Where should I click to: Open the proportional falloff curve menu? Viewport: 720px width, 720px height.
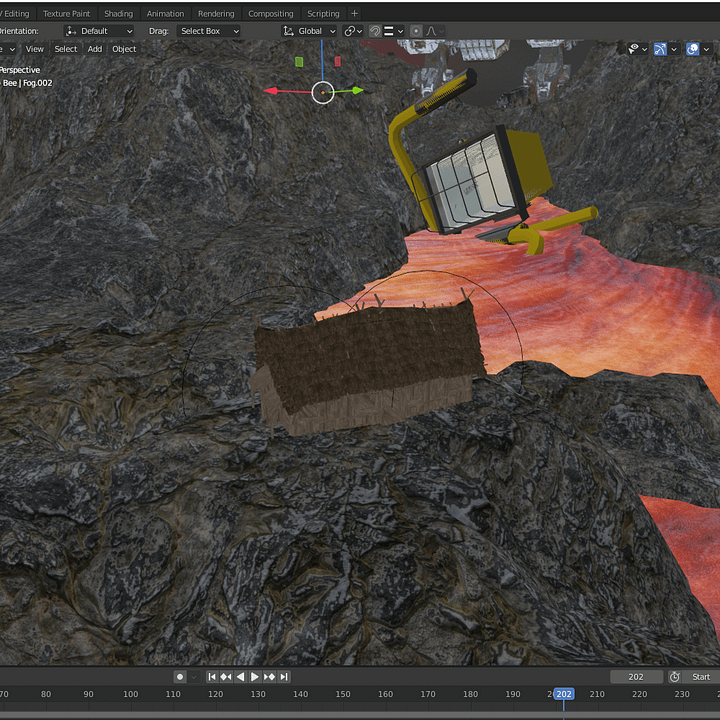(434, 31)
